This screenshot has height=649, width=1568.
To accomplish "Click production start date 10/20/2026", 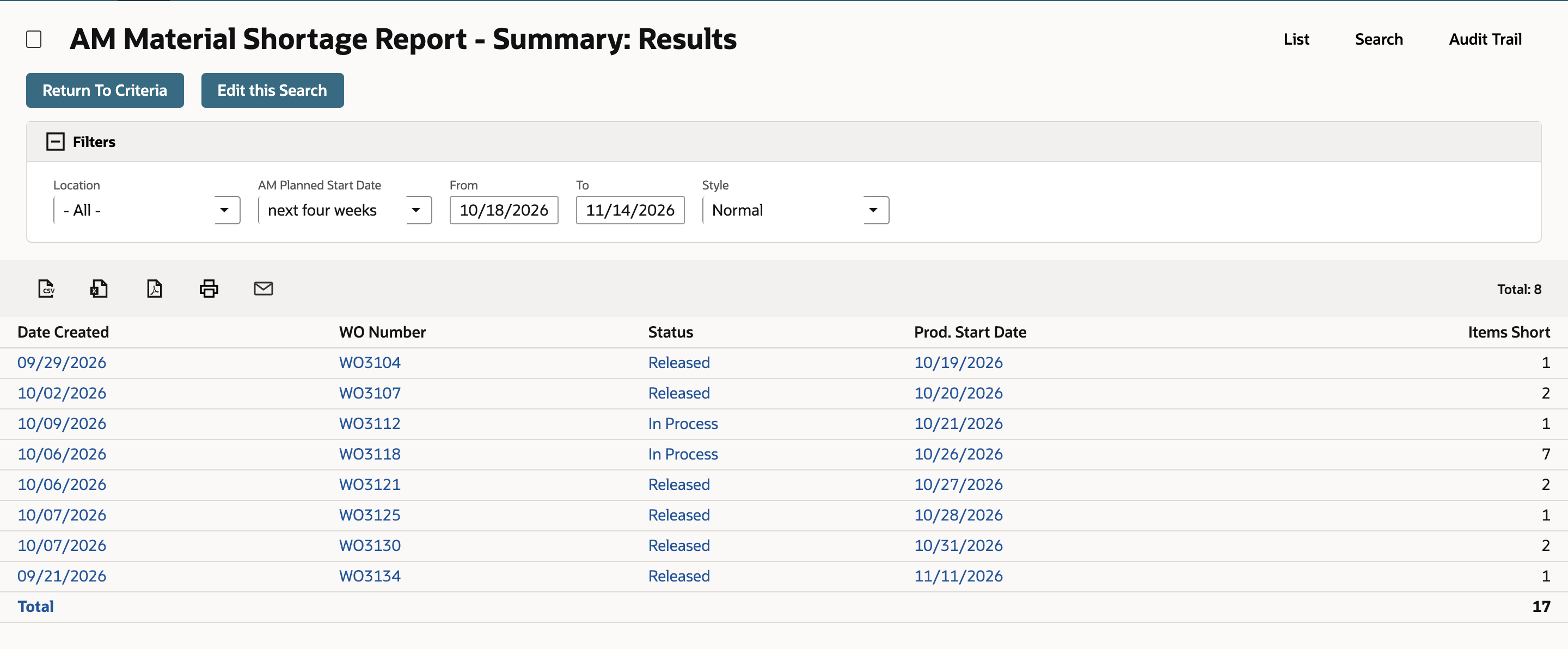I will 958,393.
